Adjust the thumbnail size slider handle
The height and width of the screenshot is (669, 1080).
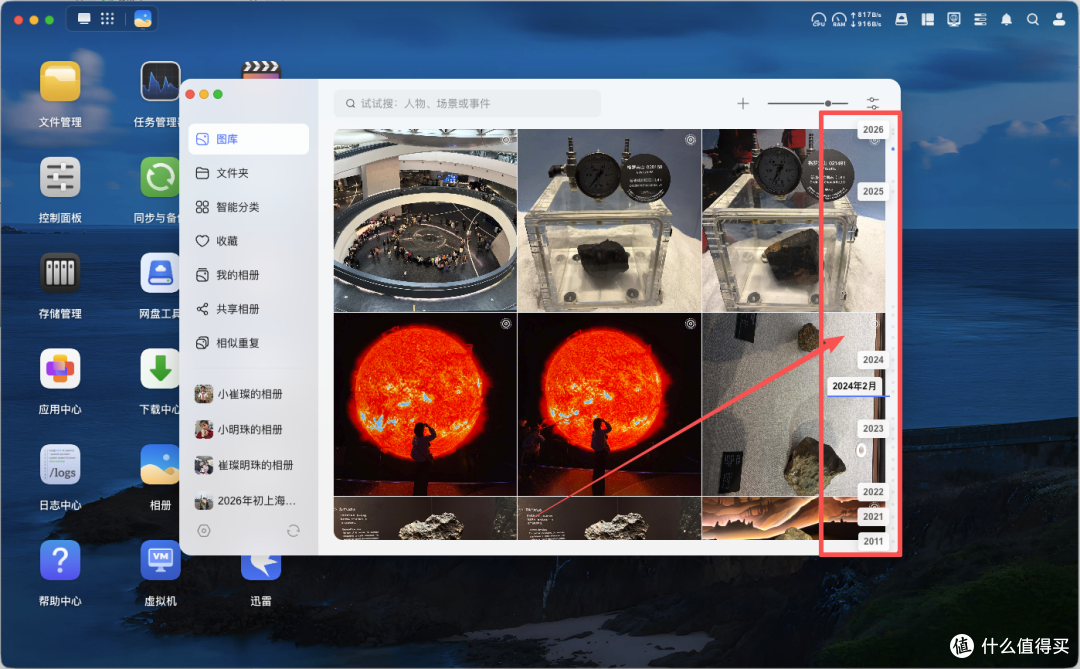pyautogui.click(x=828, y=103)
